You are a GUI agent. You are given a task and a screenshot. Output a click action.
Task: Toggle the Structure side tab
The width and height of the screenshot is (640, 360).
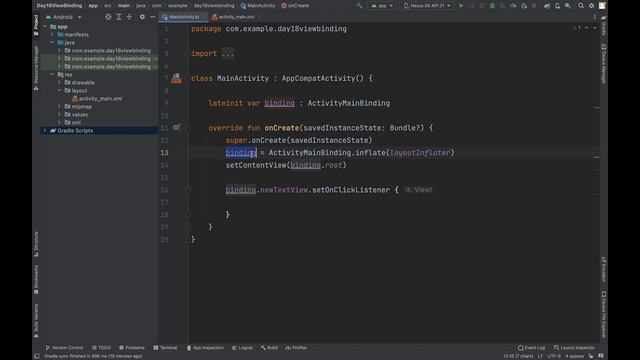coord(36,244)
